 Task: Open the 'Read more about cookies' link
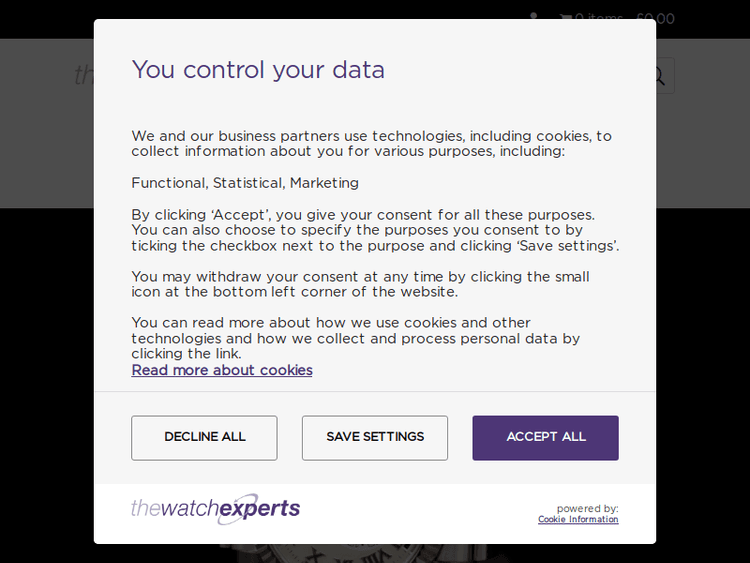(222, 370)
